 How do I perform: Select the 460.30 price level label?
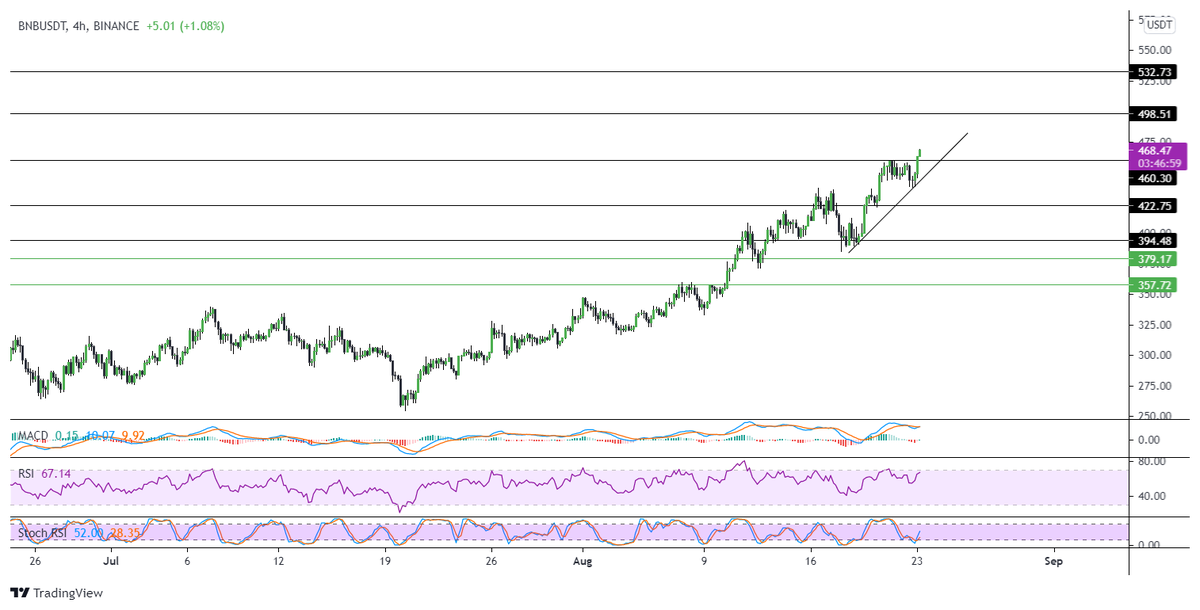click(x=1154, y=178)
